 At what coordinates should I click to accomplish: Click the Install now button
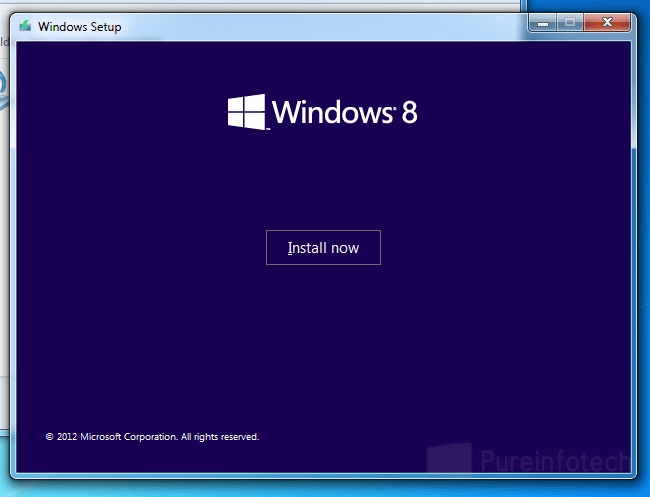(323, 247)
